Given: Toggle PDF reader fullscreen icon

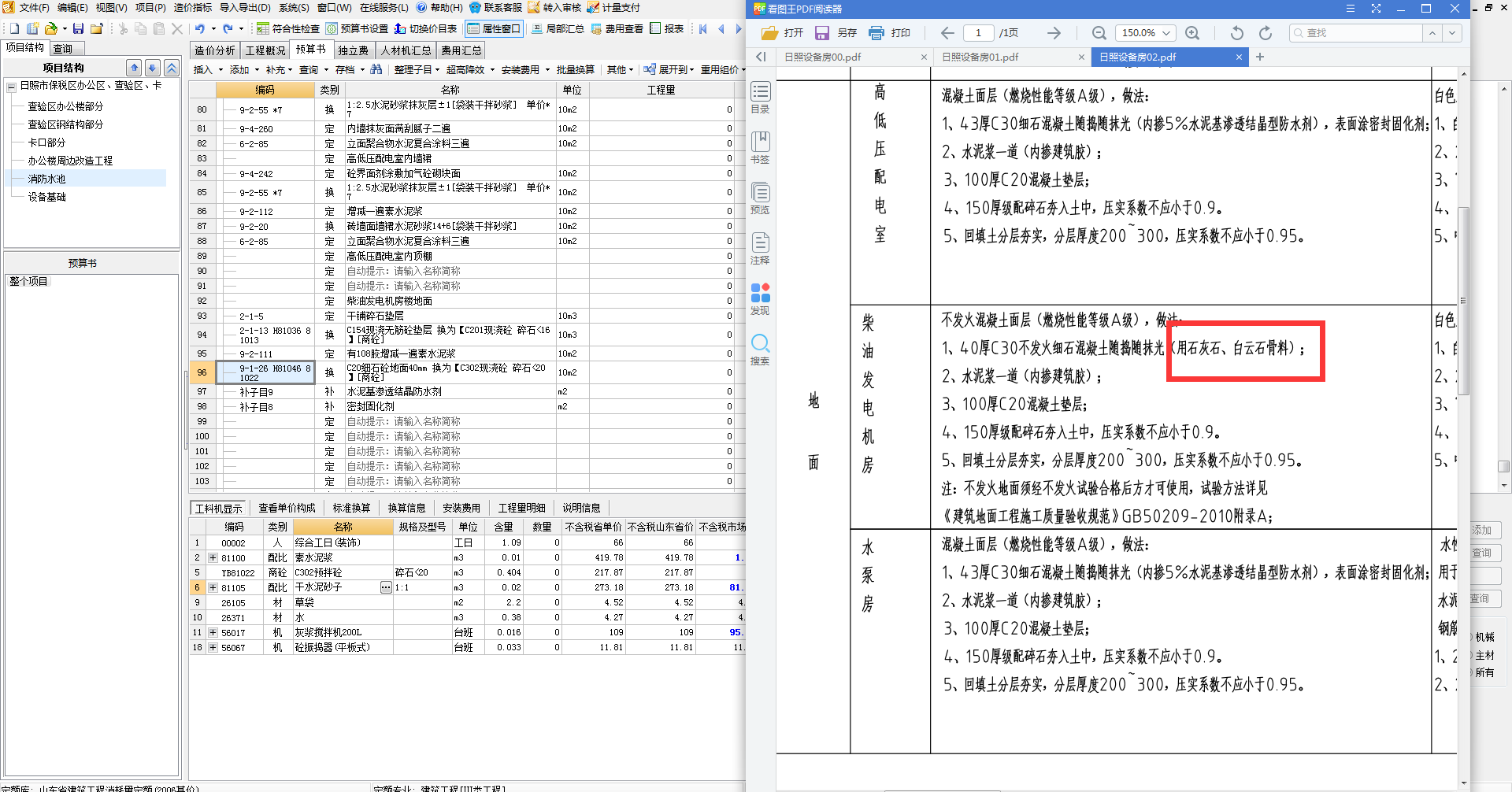Looking at the screenshot, I should [1376, 9].
